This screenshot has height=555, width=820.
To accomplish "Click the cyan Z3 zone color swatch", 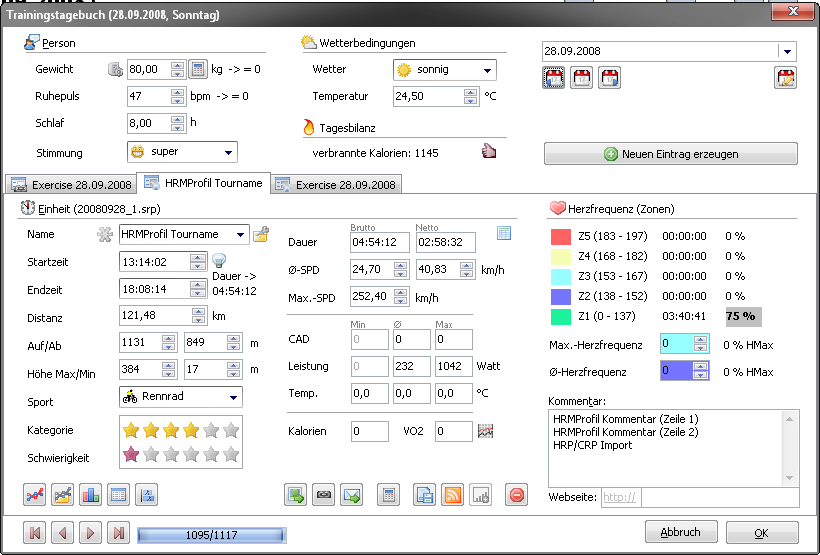I will tap(561, 277).
